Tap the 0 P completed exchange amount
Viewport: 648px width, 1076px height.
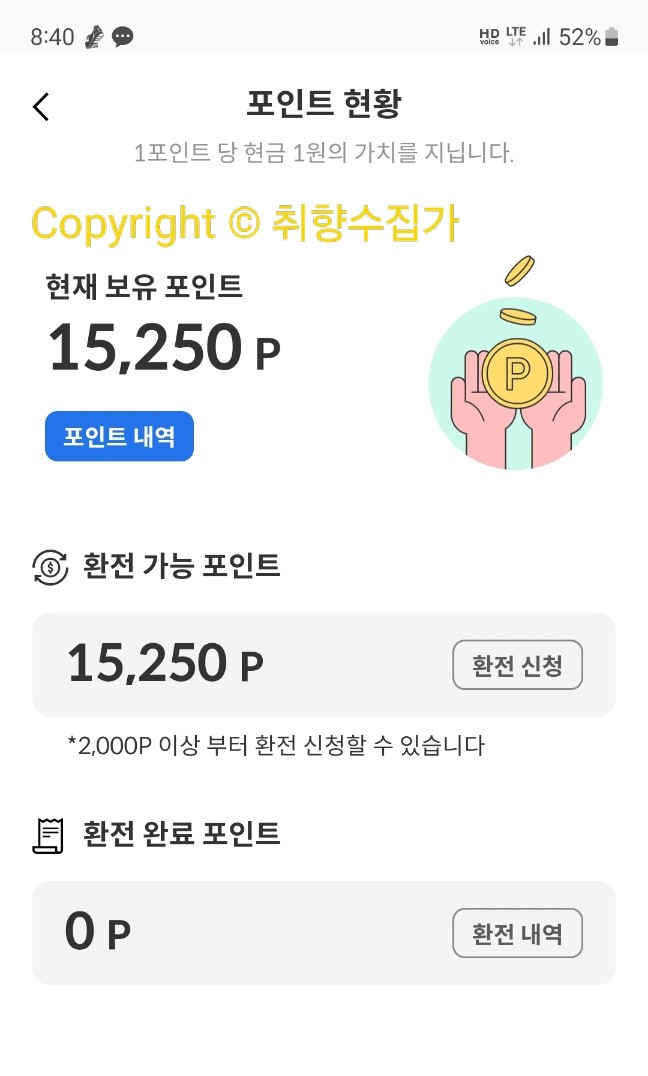click(98, 933)
